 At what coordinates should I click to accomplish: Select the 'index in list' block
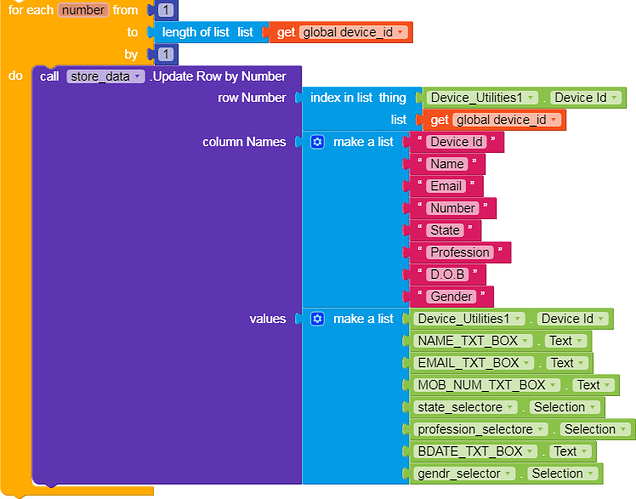(x=341, y=98)
